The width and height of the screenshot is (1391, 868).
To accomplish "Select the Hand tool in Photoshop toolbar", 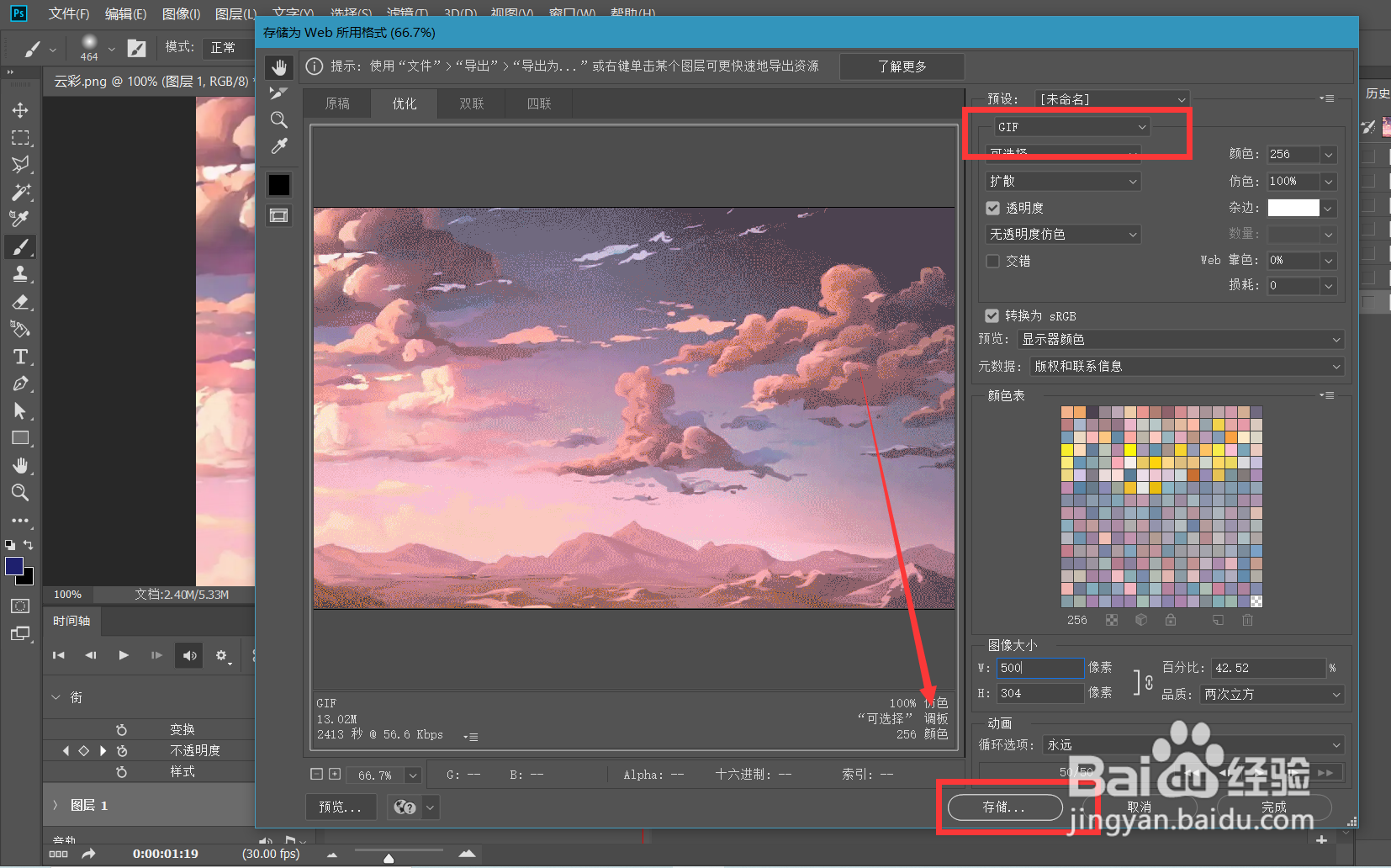I will [x=20, y=465].
